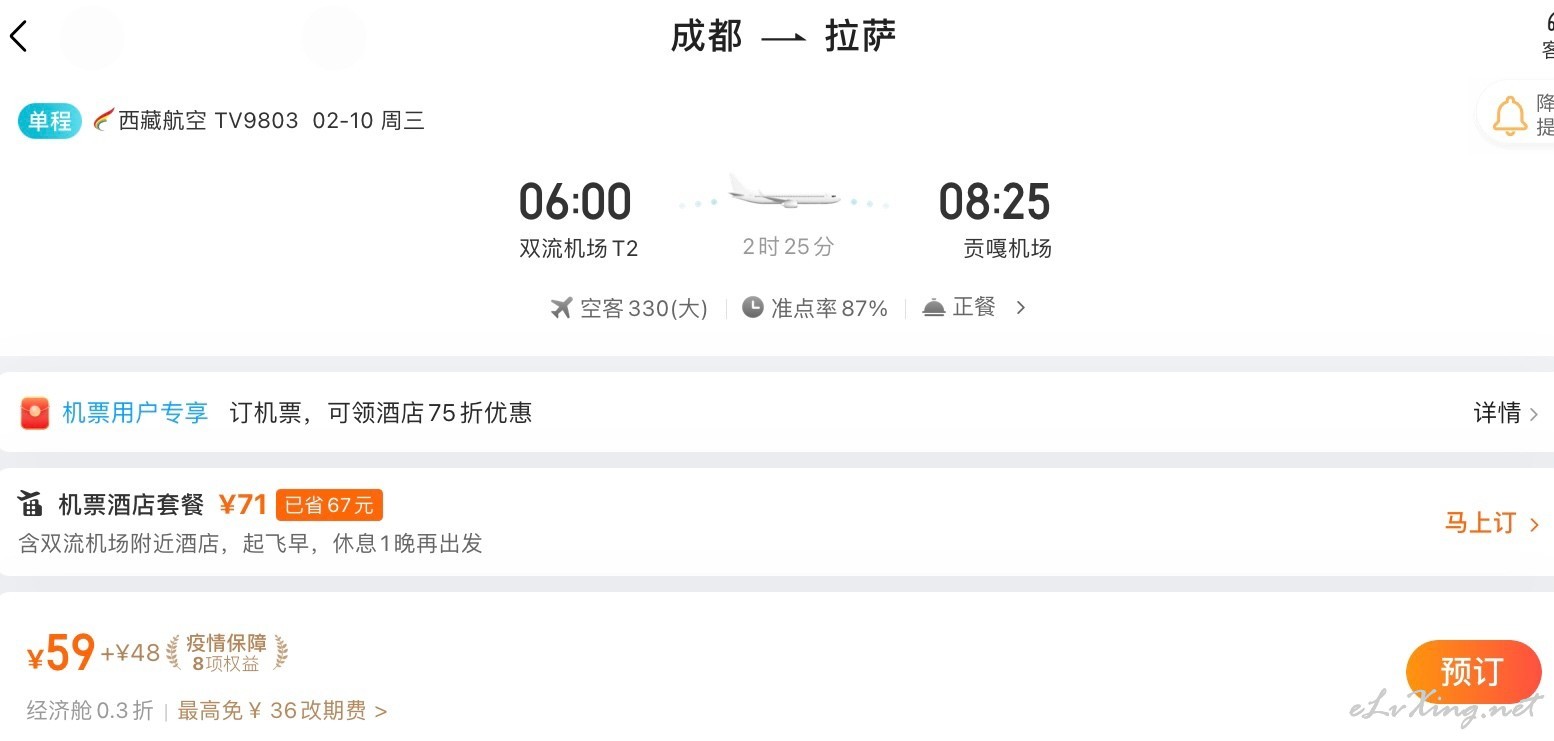The height and width of the screenshot is (741, 1554).
Task: Tap the back arrow icon
Action: click(x=19, y=37)
